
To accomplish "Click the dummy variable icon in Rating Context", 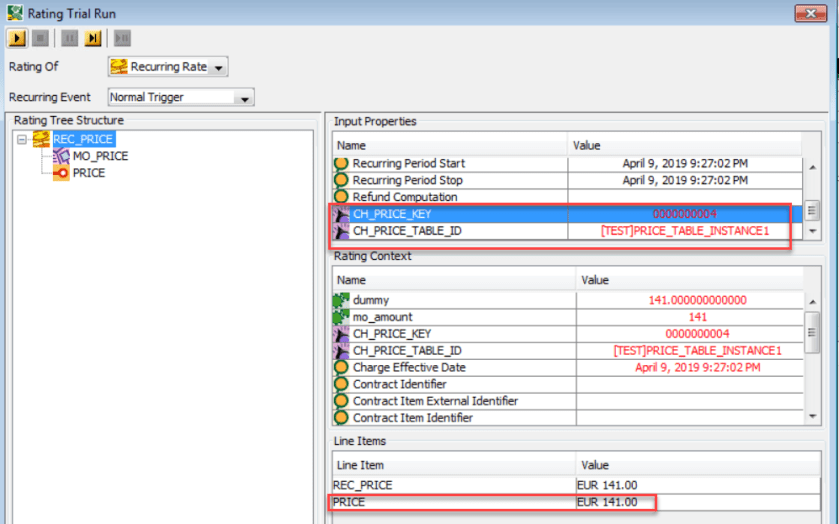I will 341,300.
